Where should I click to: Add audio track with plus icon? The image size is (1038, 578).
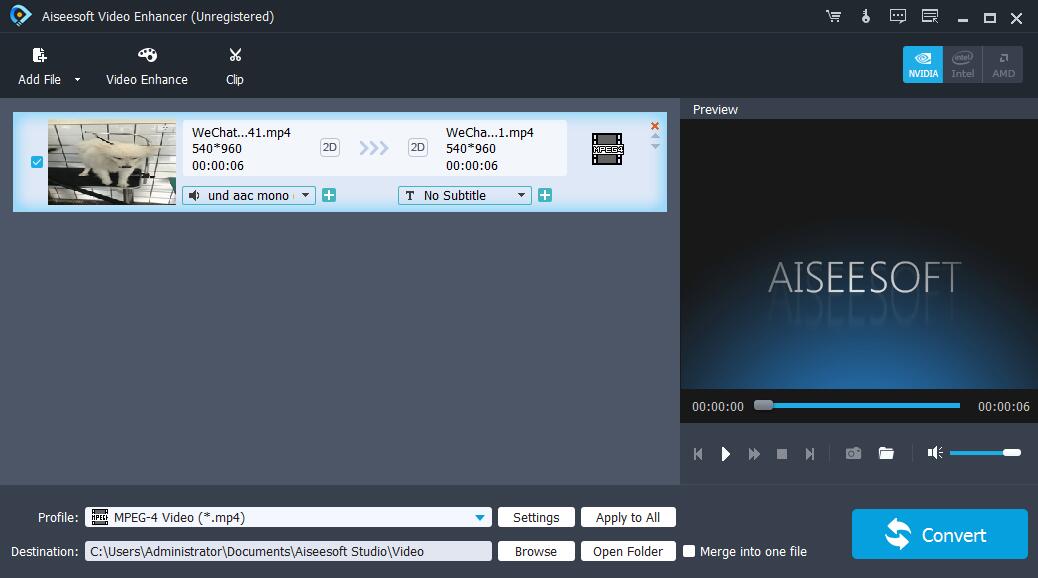329,195
